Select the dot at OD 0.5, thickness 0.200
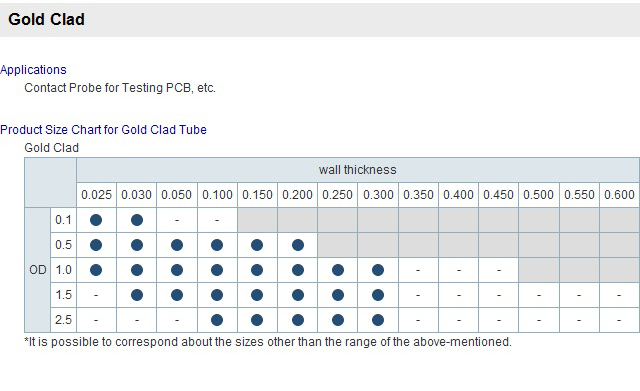The width and height of the screenshot is (640, 391). click(x=298, y=245)
